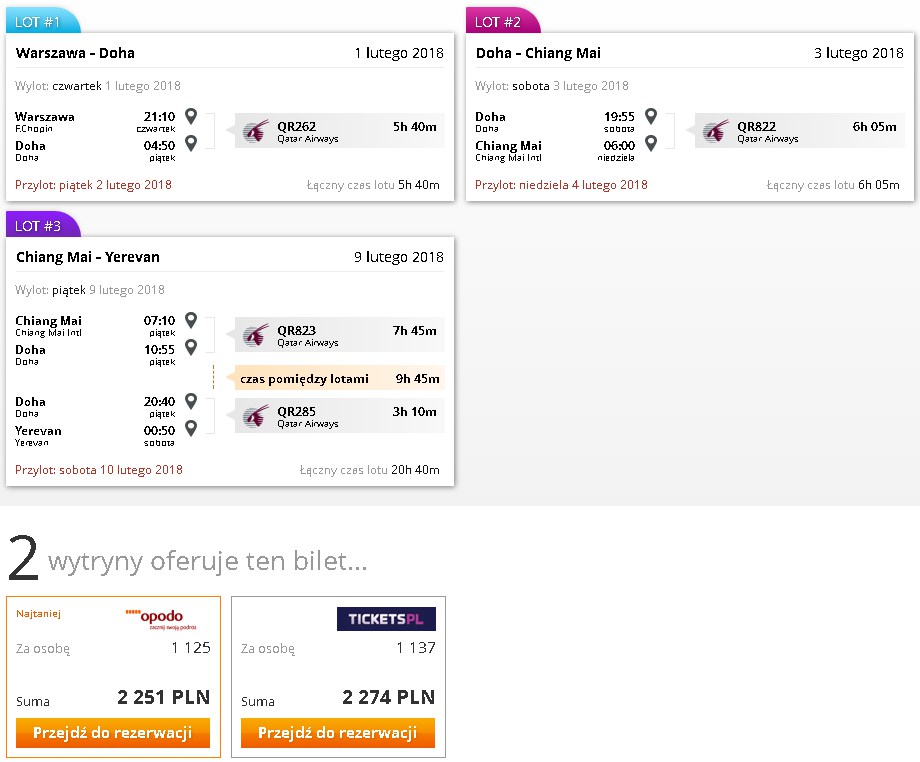The image size is (920, 762).
Task: Click the Qatar Airways logo for QR262
Action: [256, 131]
